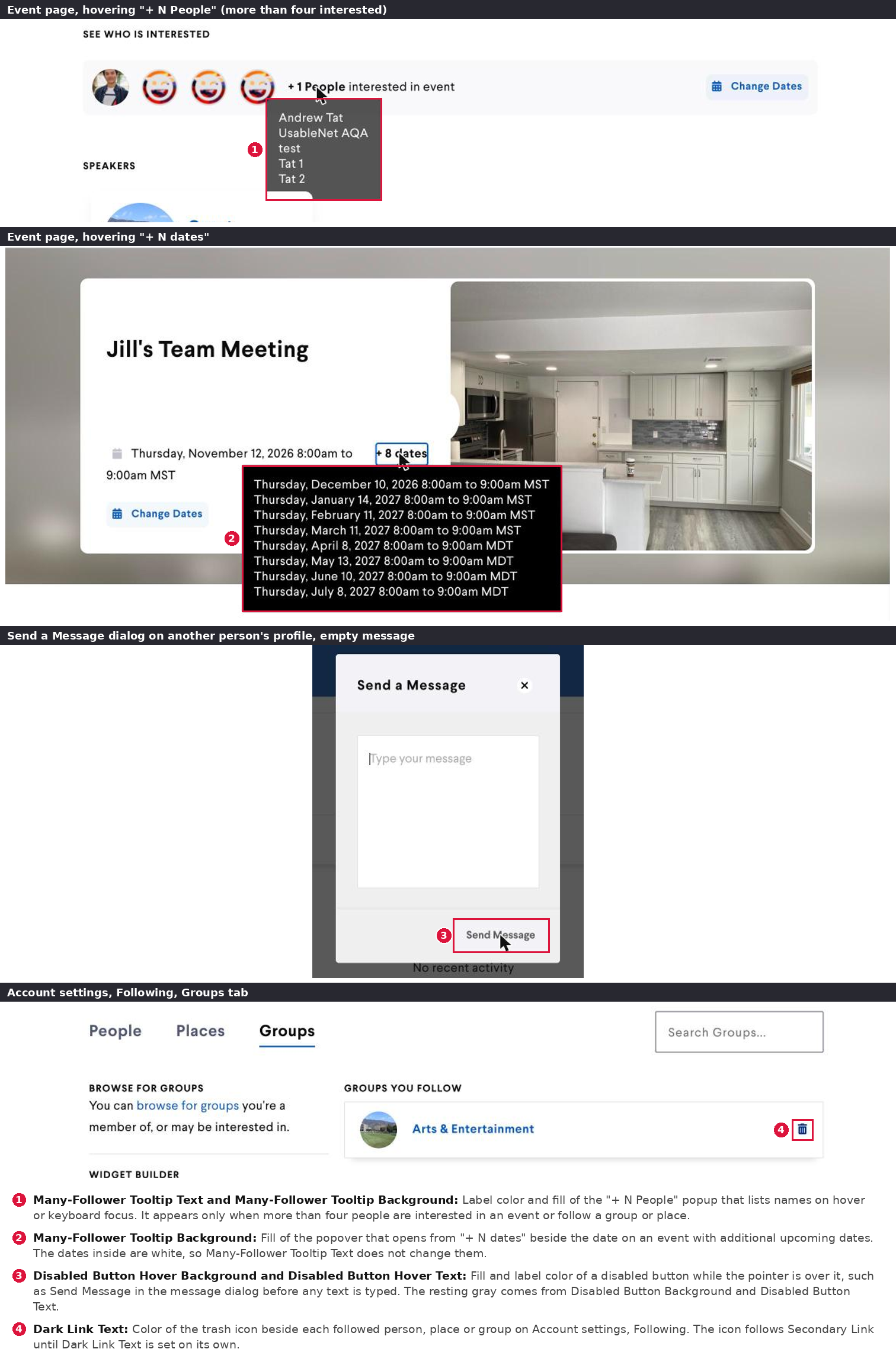The image size is (896, 1365).
Task: Click the first interested person's photo avatar
Action: [110, 87]
